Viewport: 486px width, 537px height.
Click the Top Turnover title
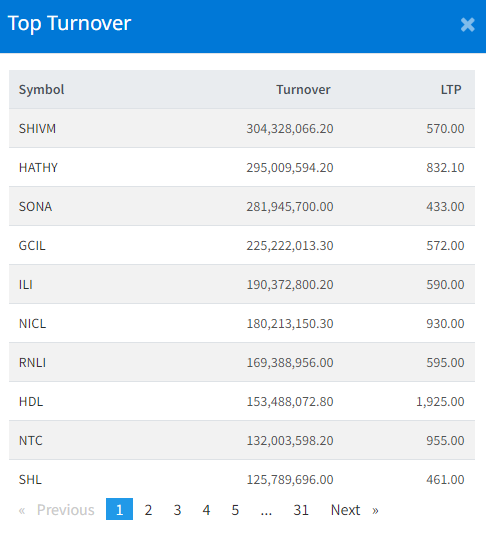(69, 24)
